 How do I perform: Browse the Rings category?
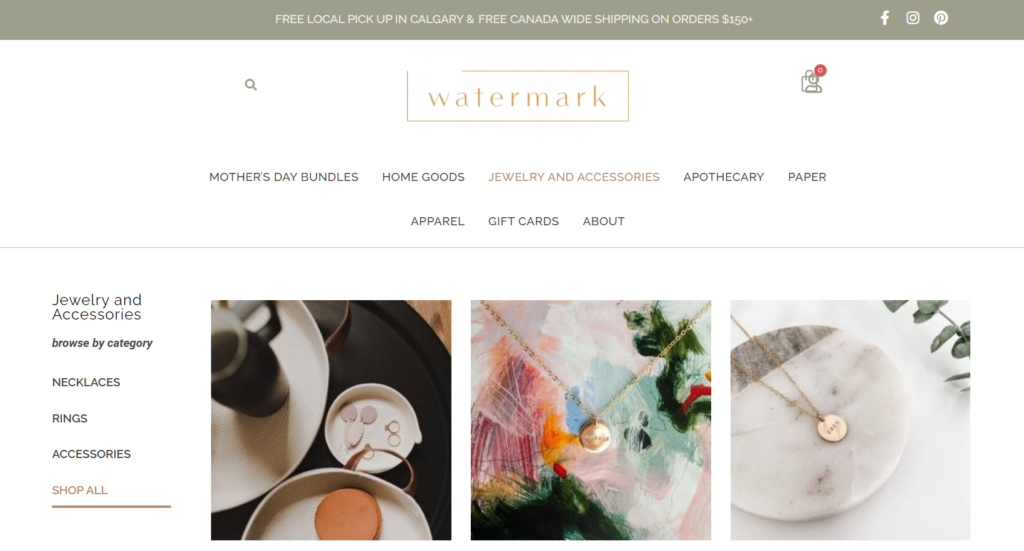(70, 418)
